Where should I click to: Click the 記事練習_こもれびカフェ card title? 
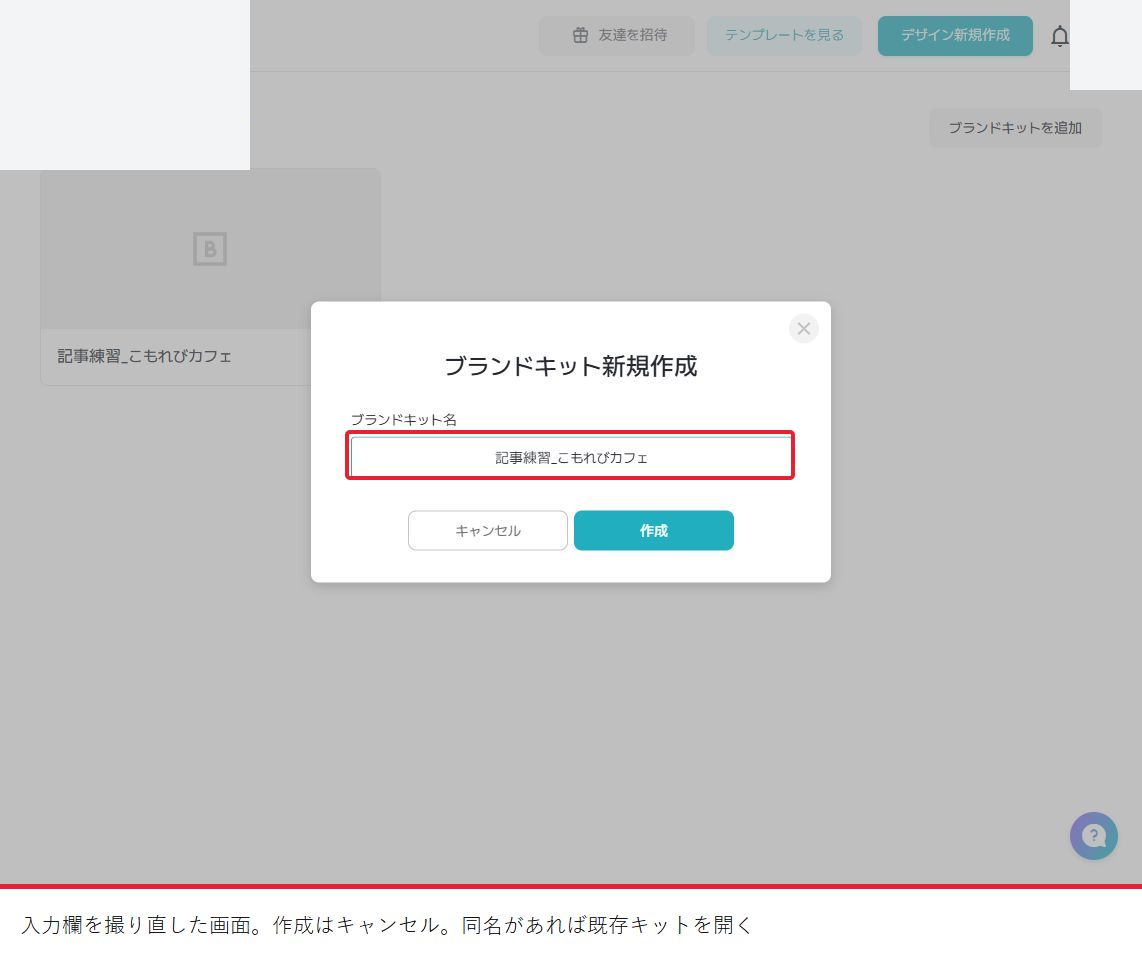pyautogui.click(x=144, y=356)
